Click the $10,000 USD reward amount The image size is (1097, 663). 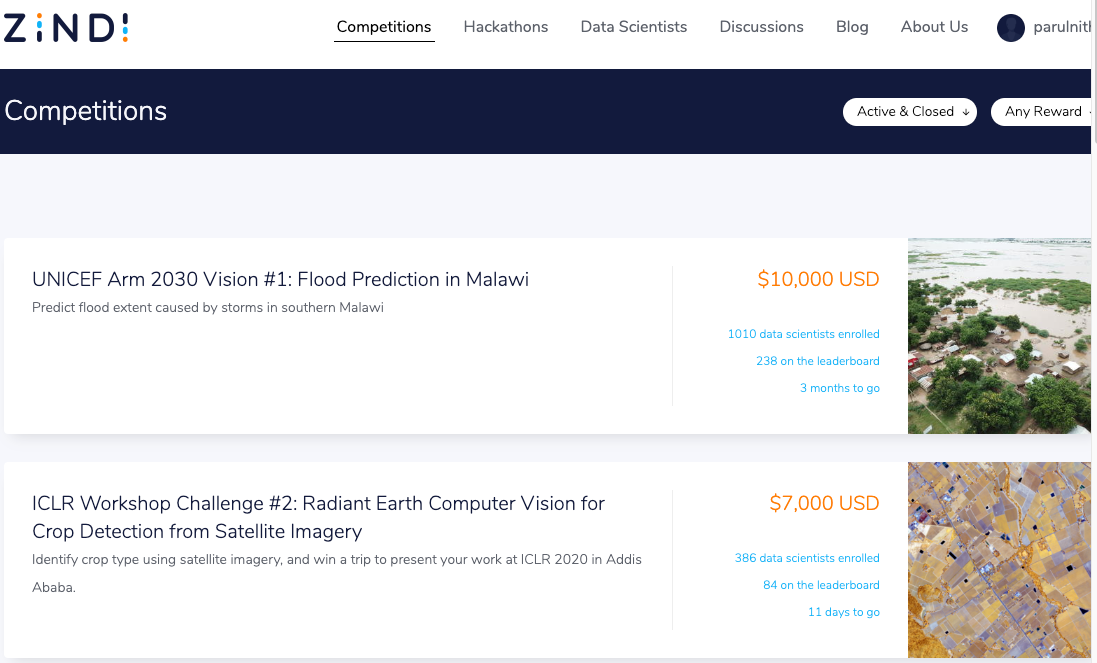[x=818, y=280]
